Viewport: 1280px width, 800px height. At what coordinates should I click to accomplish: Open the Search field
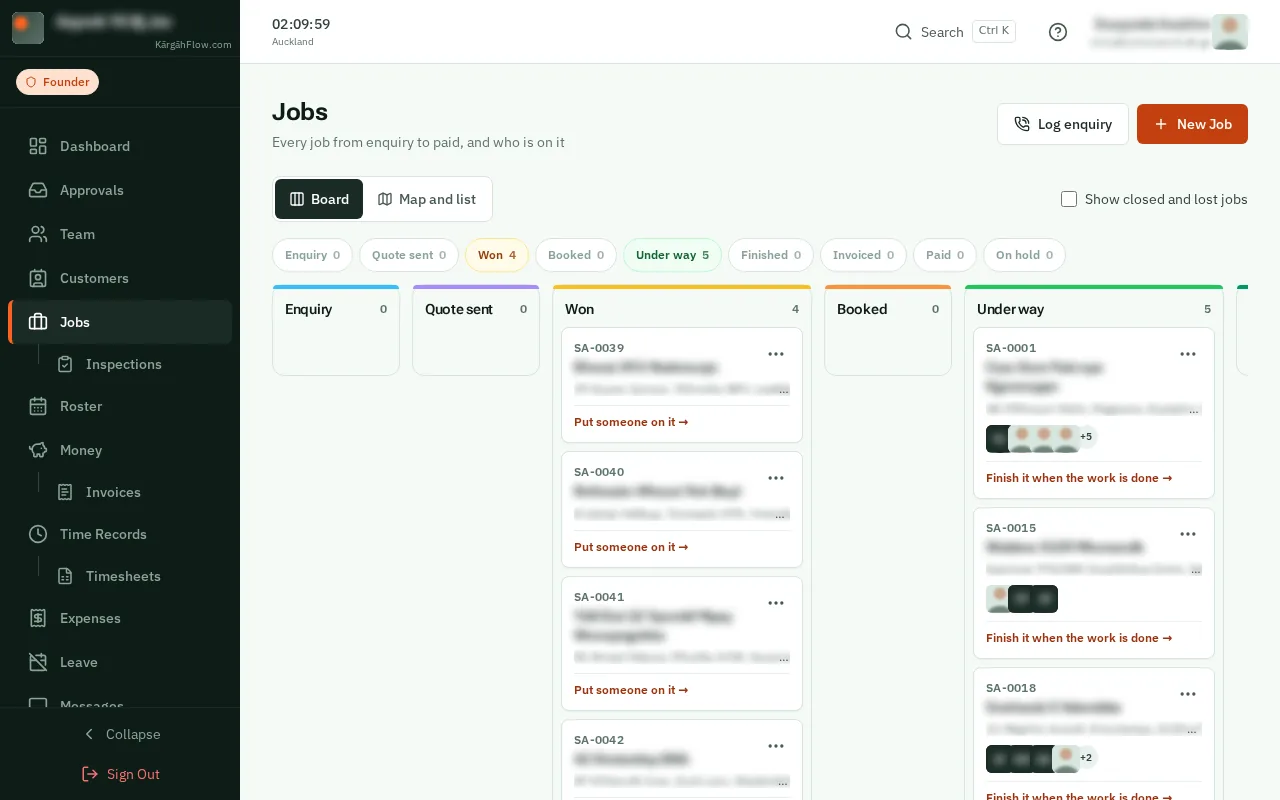point(955,32)
